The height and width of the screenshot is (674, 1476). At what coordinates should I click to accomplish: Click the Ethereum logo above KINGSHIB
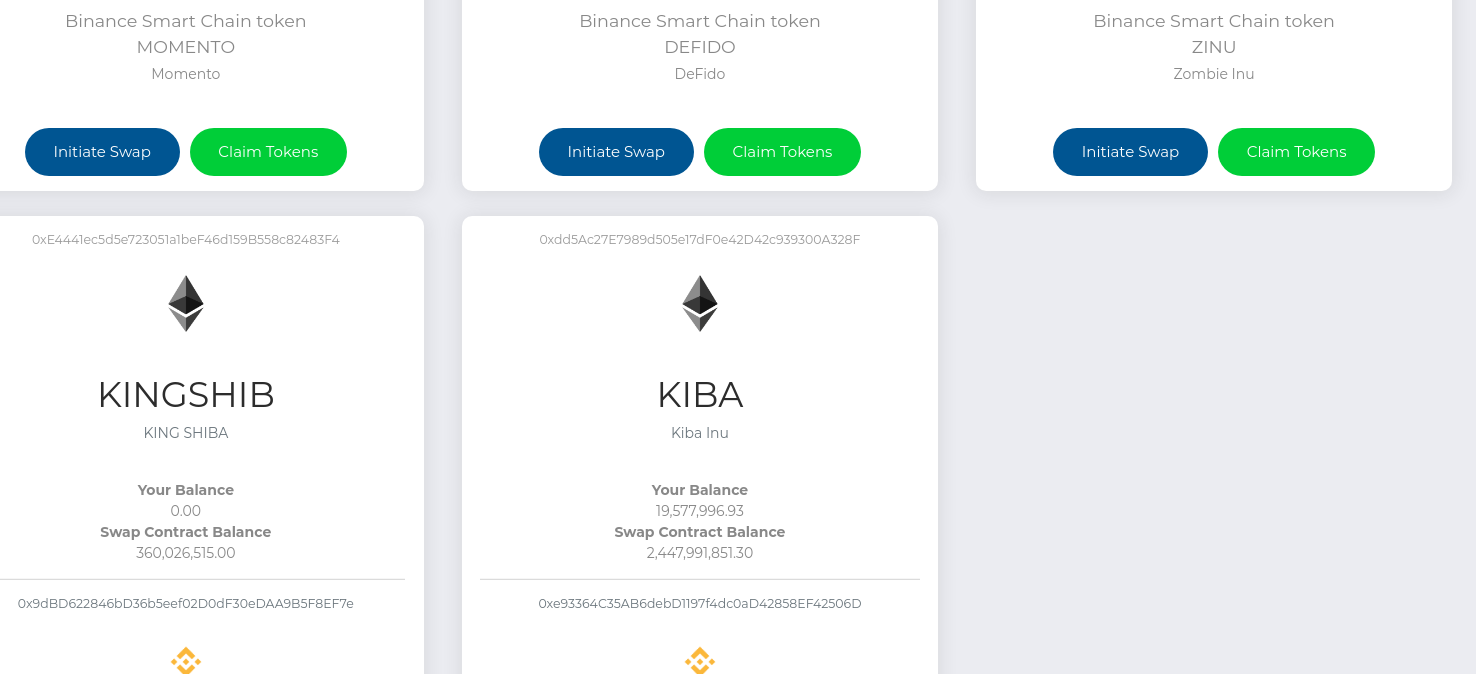click(186, 303)
